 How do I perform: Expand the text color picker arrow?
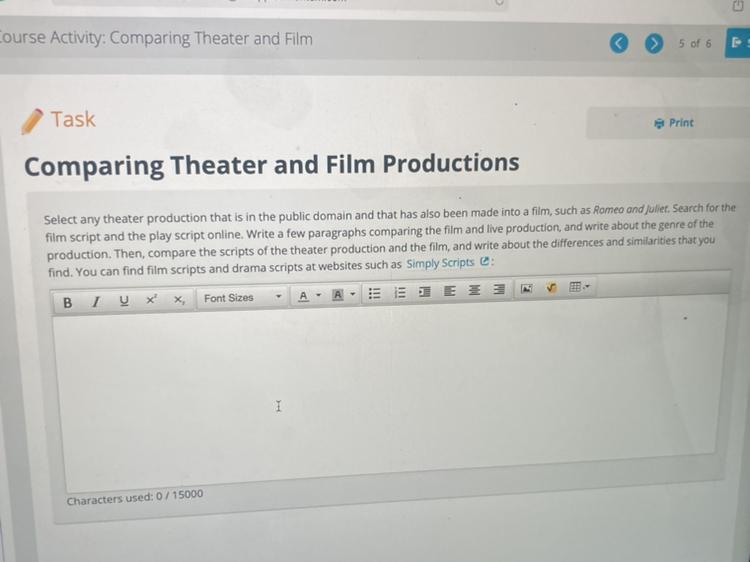coord(319,295)
